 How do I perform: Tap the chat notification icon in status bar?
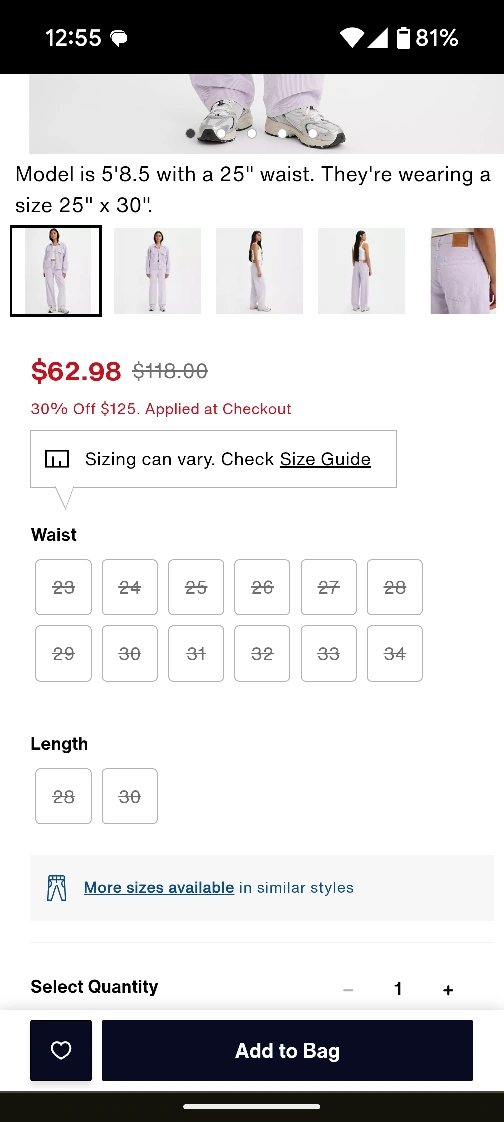tap(119, 38)
